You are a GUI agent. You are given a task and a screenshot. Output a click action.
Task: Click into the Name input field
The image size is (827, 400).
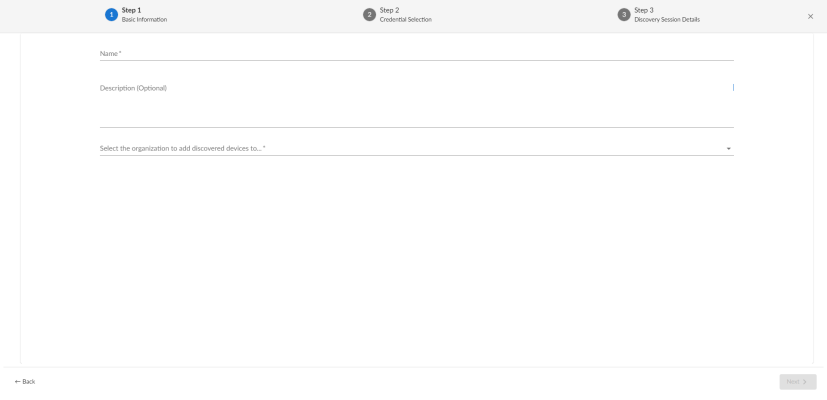click(x=416, y=53)
